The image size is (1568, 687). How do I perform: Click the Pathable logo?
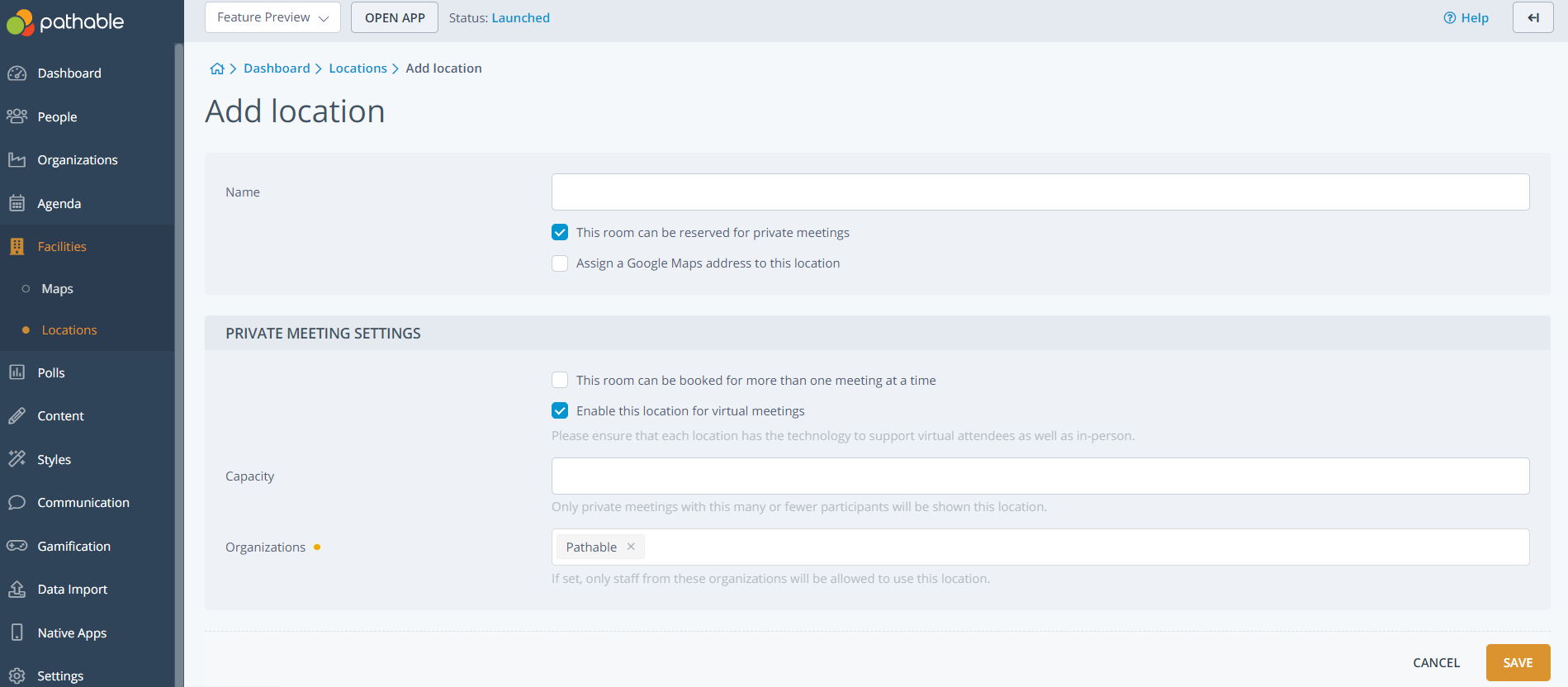click(65, 22)
